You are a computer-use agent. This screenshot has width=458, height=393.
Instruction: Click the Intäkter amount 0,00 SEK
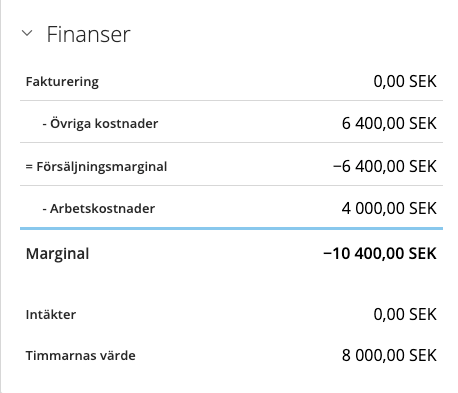405,315
